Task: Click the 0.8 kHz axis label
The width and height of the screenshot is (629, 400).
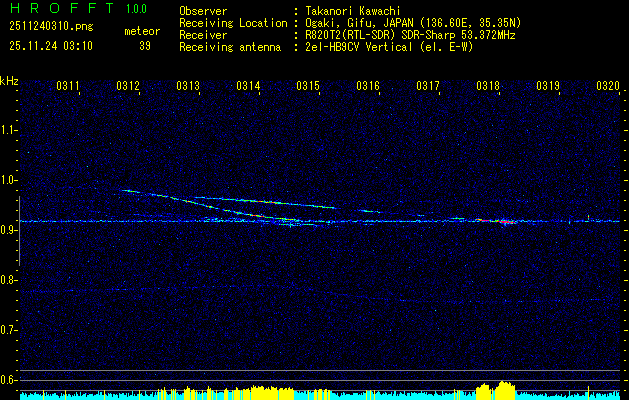Action: coord(8,280)
